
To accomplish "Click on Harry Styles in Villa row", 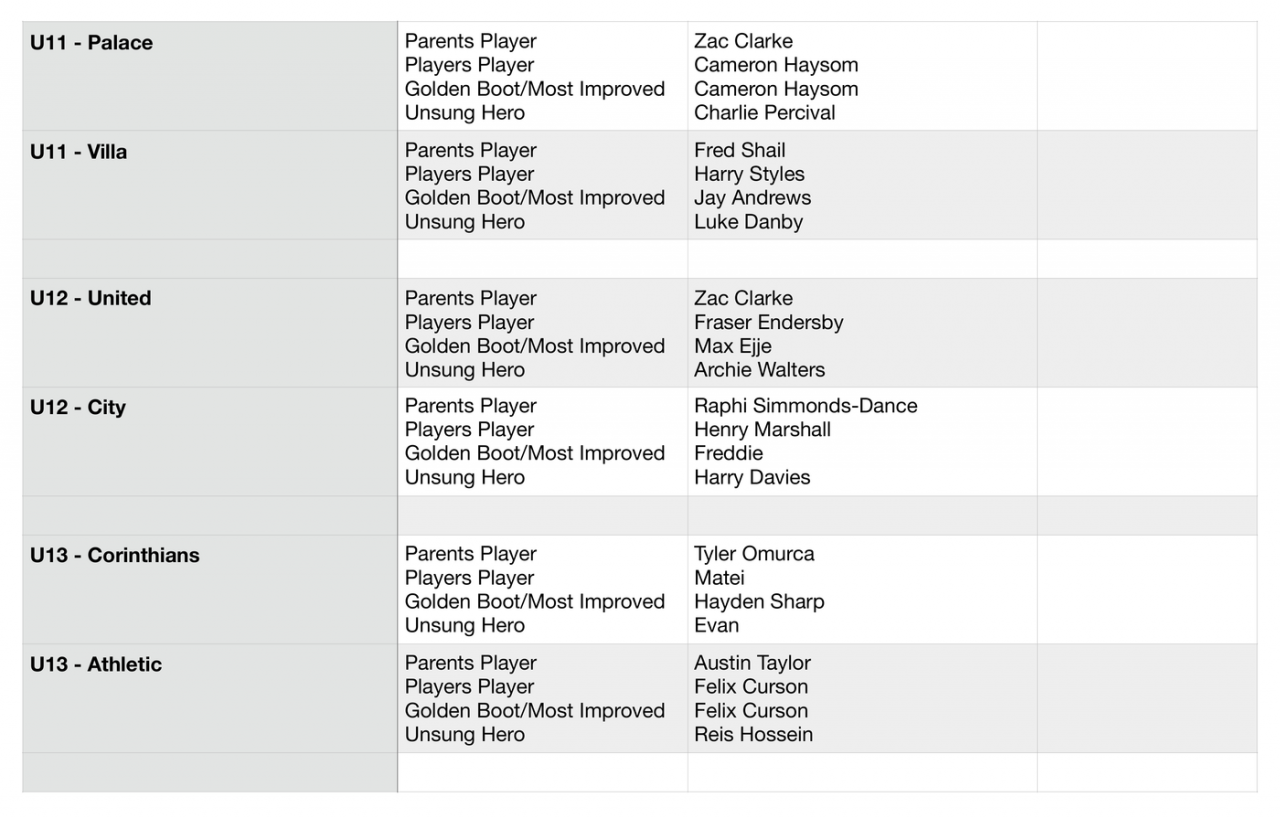I will click(x=749, y=174).
